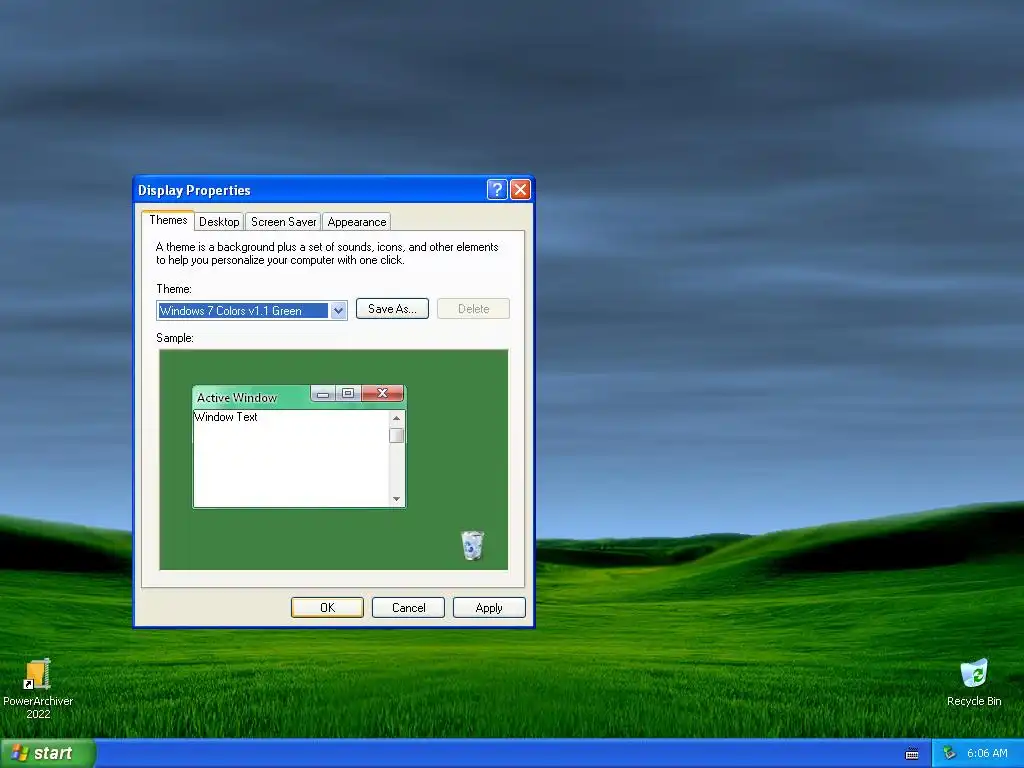1024x768 pixels.
Task: Switch to the Desktop tab
Action: pos(219,222)
